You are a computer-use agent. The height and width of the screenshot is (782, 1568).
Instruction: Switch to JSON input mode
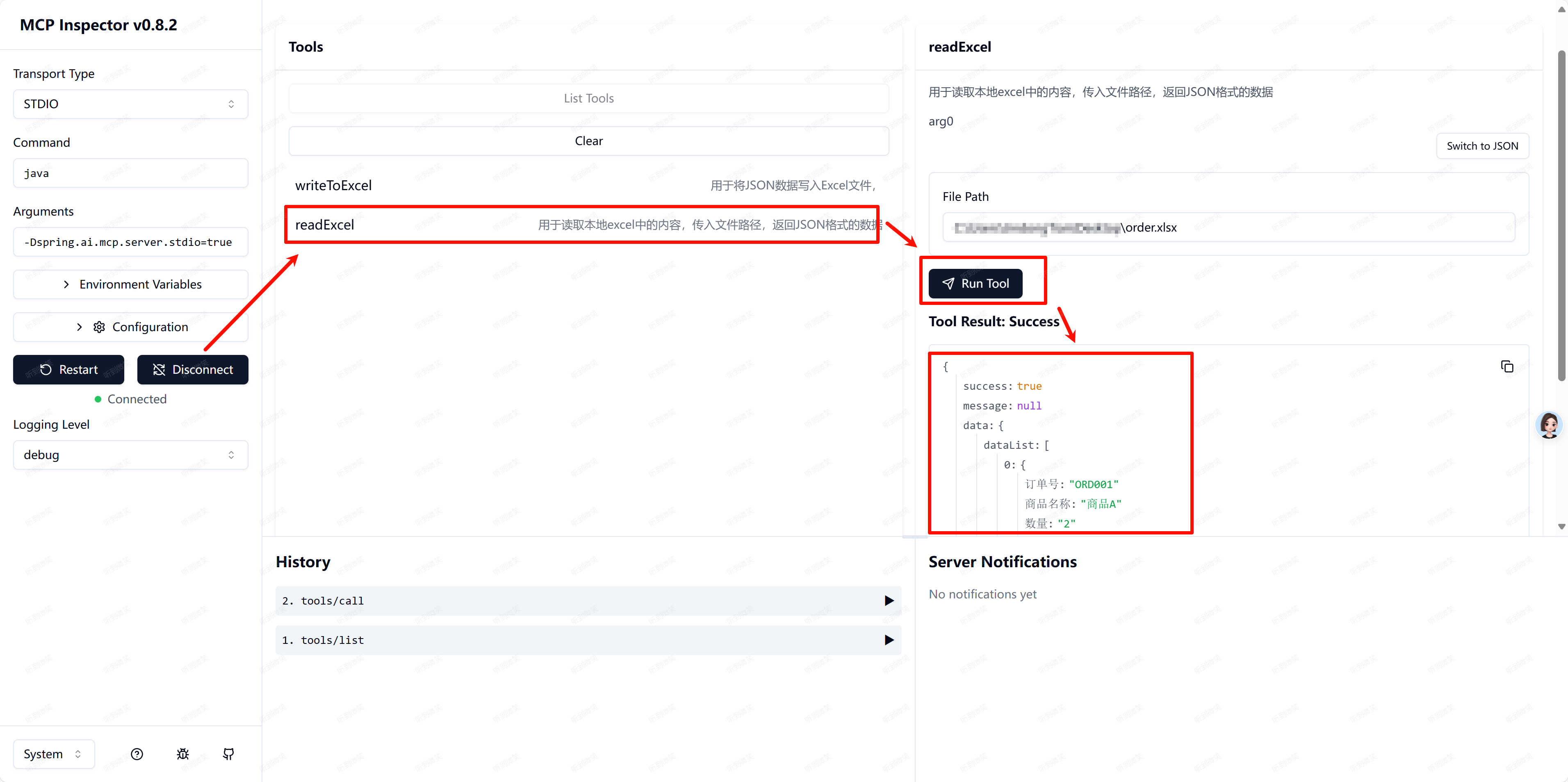click(1481, 146)
